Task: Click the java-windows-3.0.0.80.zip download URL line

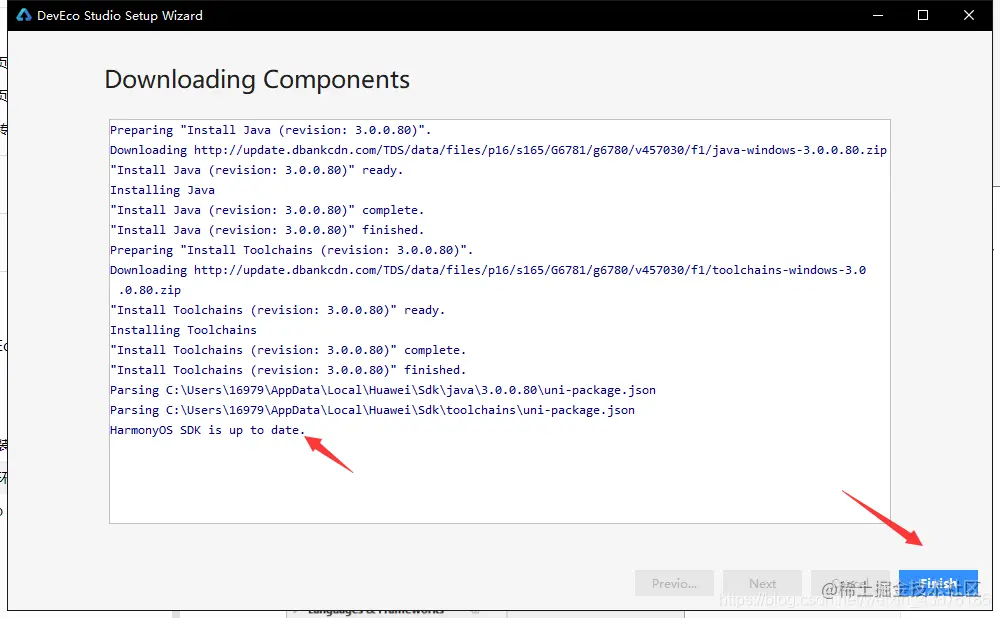Action: pos(498,150)
